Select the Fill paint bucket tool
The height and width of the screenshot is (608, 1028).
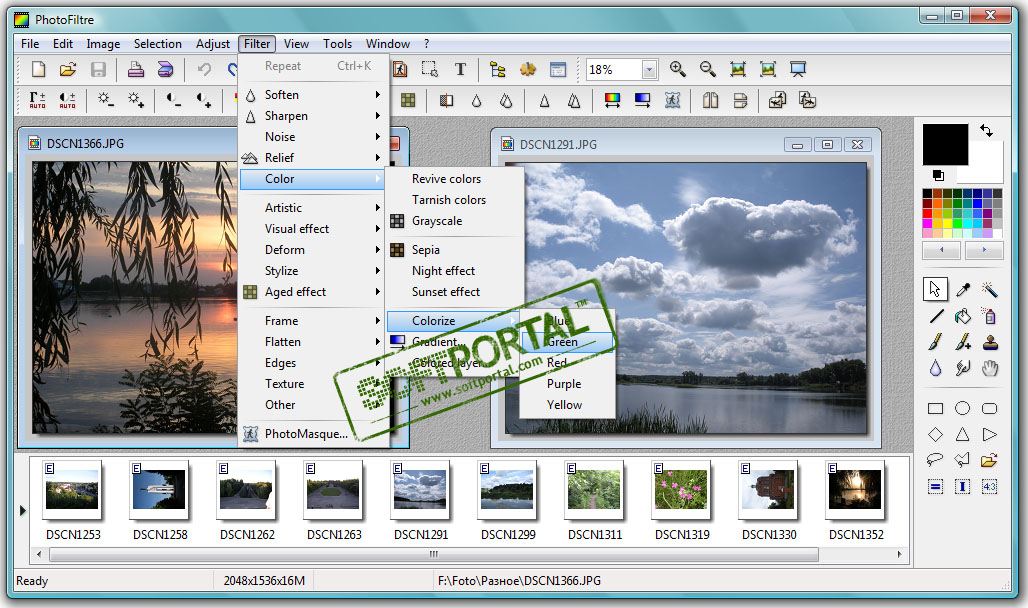pyautogui.click(x=962, y=316)
